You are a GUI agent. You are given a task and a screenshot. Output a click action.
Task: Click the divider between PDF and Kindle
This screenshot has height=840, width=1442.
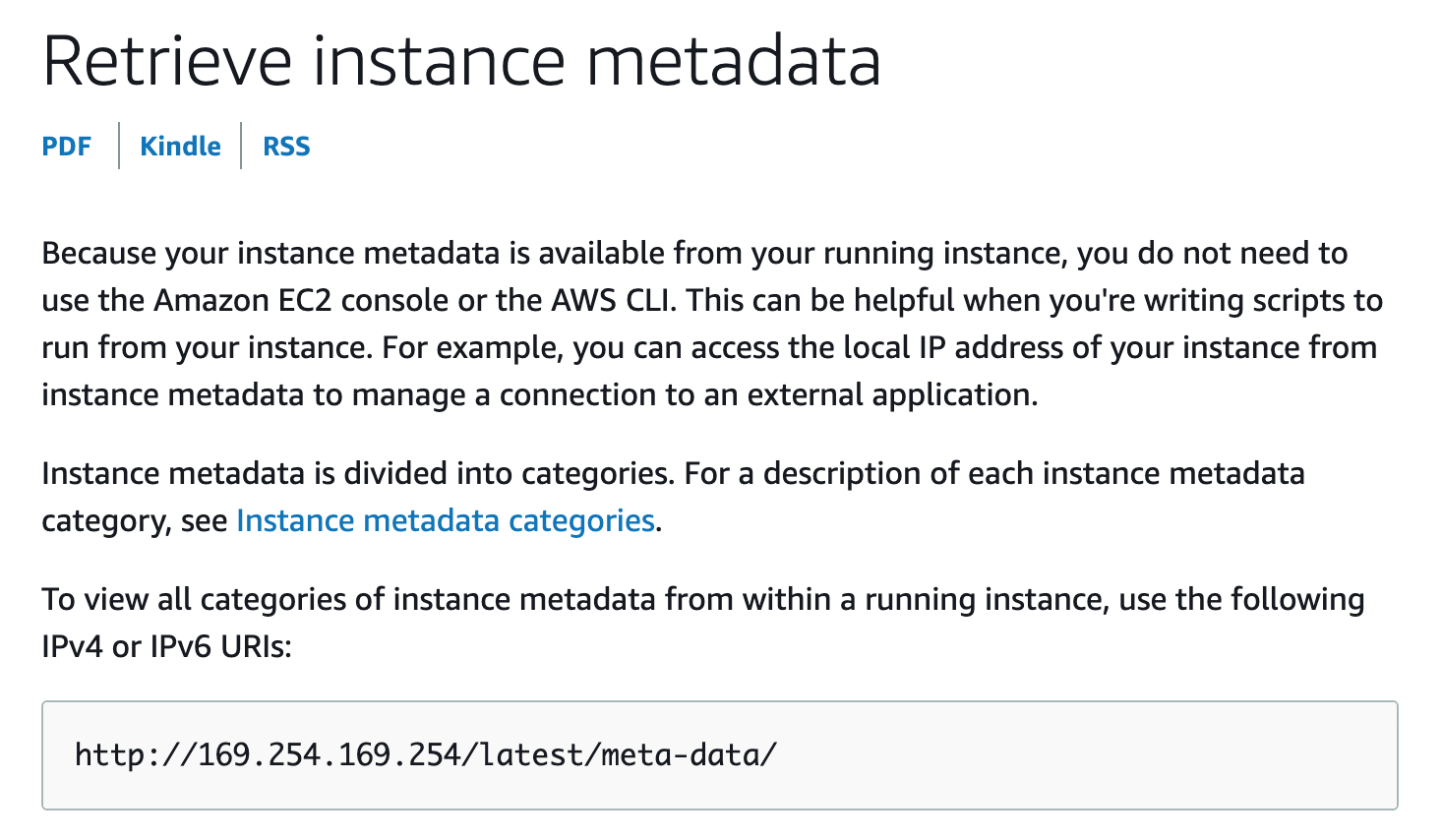(x=119, y=146)
